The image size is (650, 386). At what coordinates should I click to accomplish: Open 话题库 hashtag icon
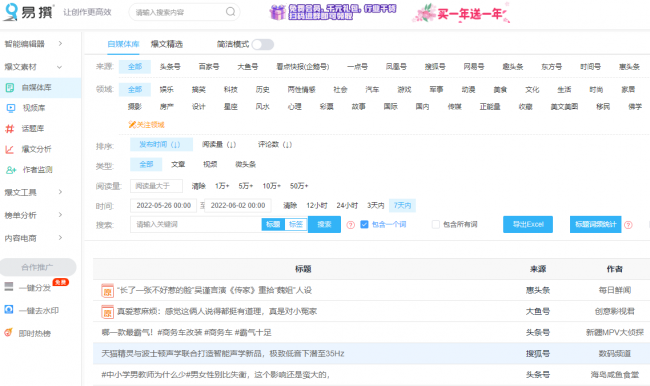[x=10, y=129]
